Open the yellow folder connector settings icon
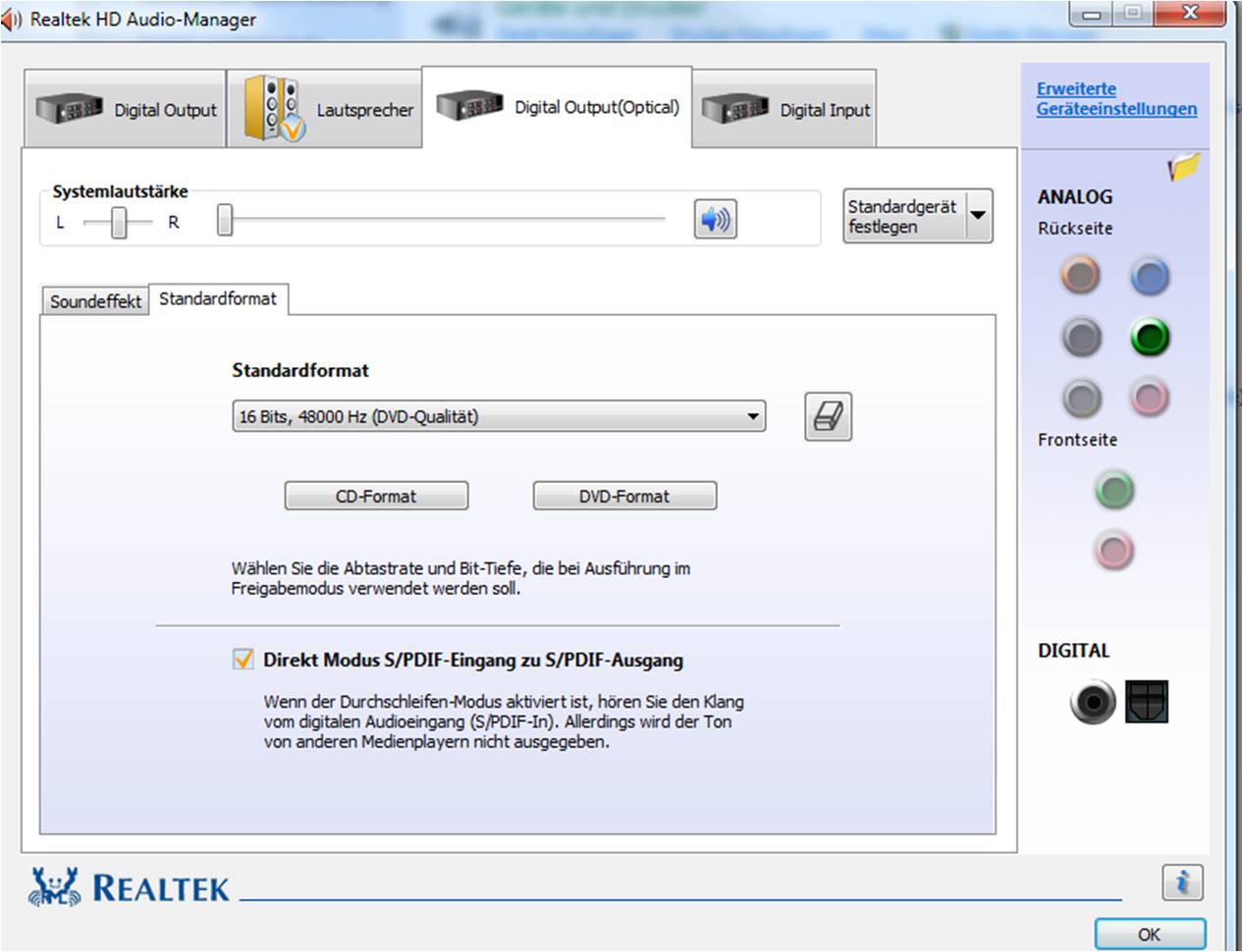 click(x=1183, y=167)
